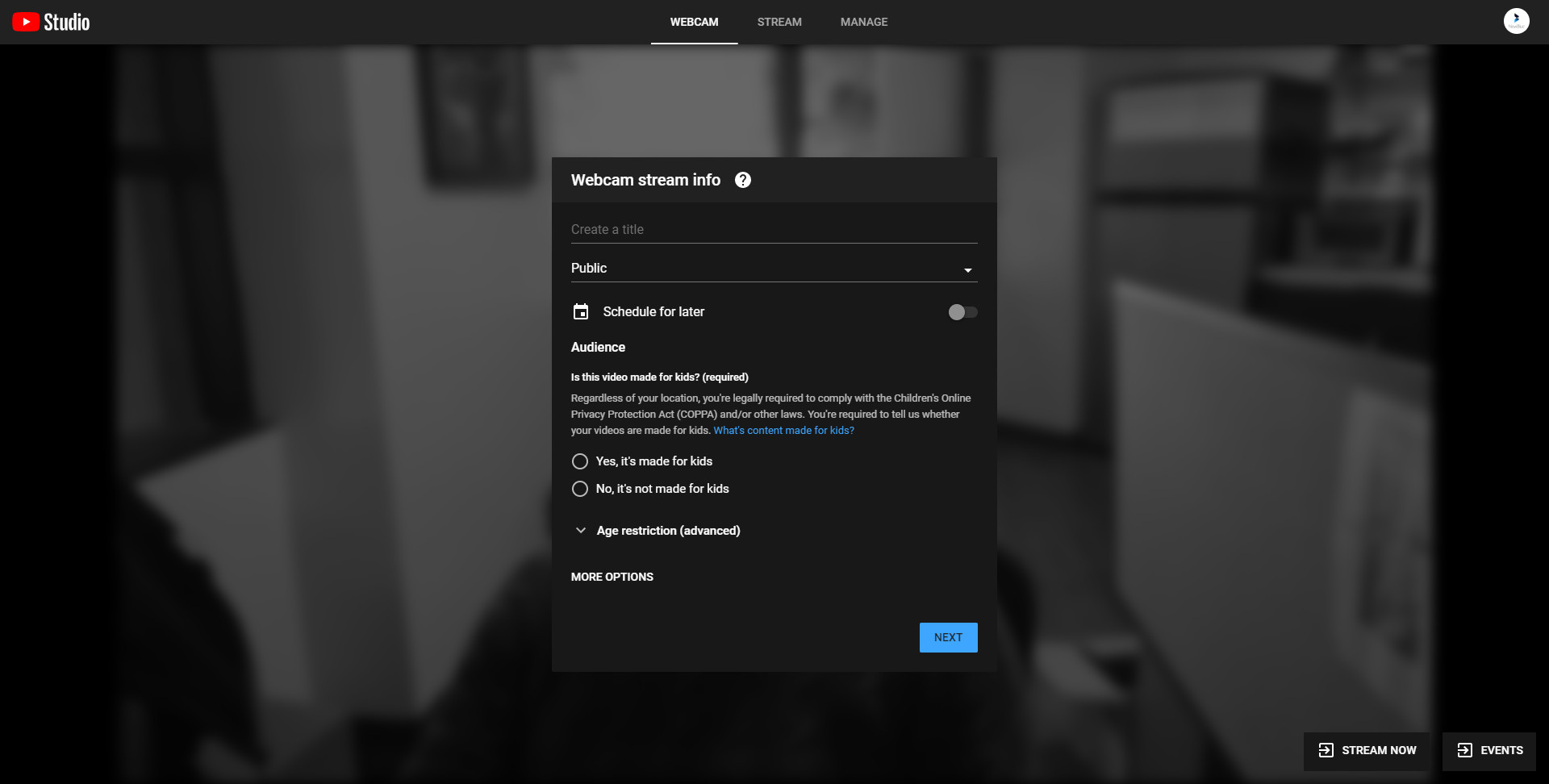The height and width of the screenshot is (784, 1549).
Task: Toggle the Schedule for later switch
Action: pyautogui.click(x=962, y=312)
